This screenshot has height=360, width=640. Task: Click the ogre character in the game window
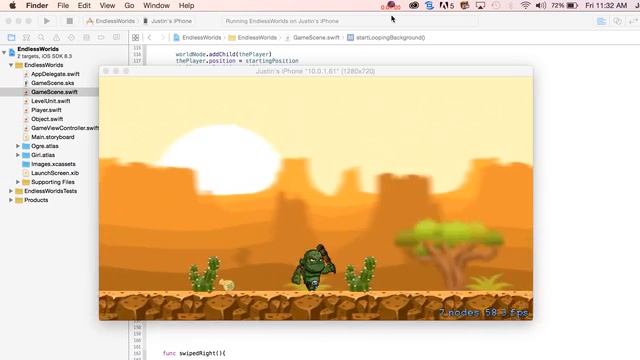[313, 268]
